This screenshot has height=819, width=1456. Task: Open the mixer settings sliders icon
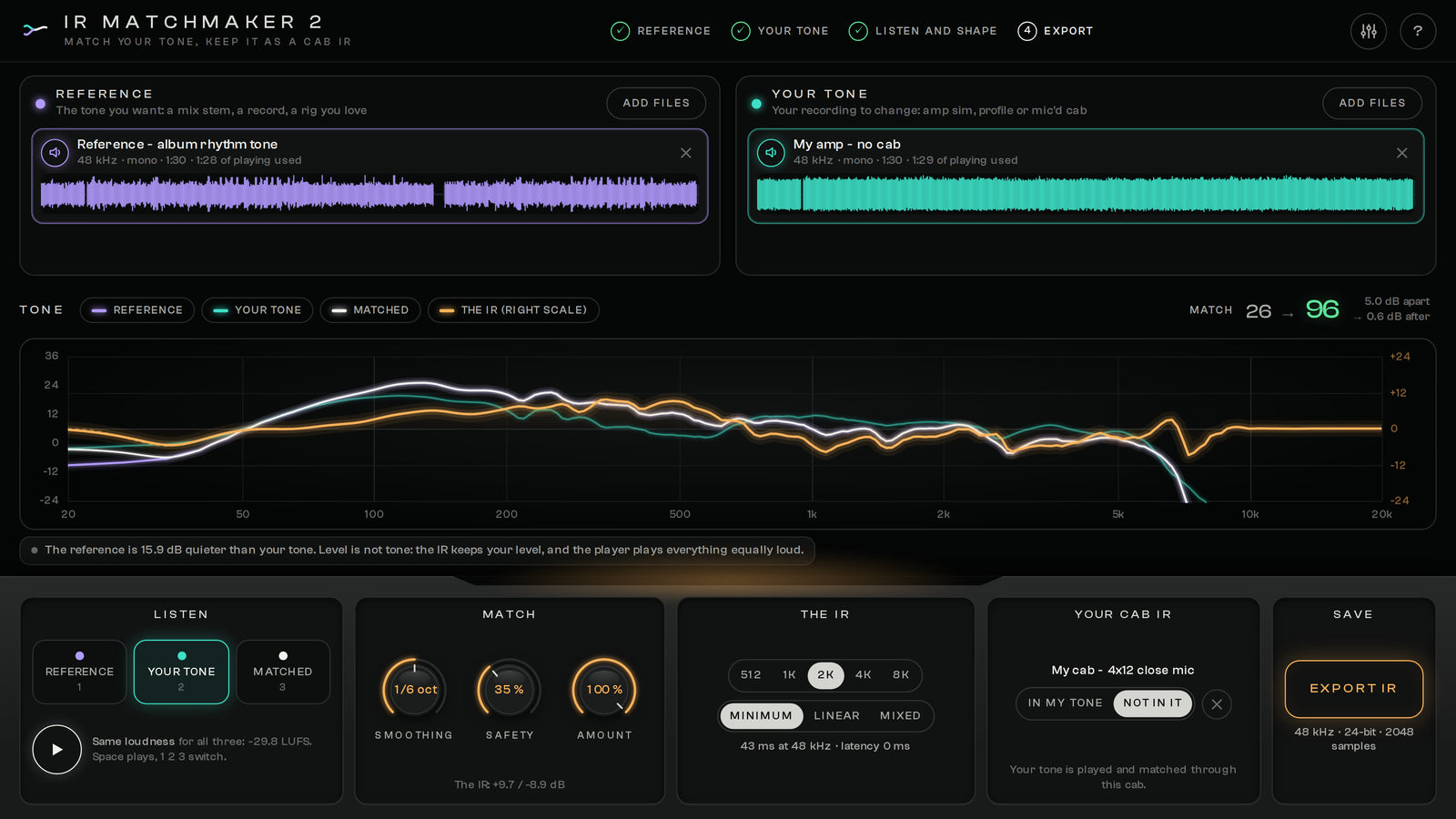pos(1369,31)
